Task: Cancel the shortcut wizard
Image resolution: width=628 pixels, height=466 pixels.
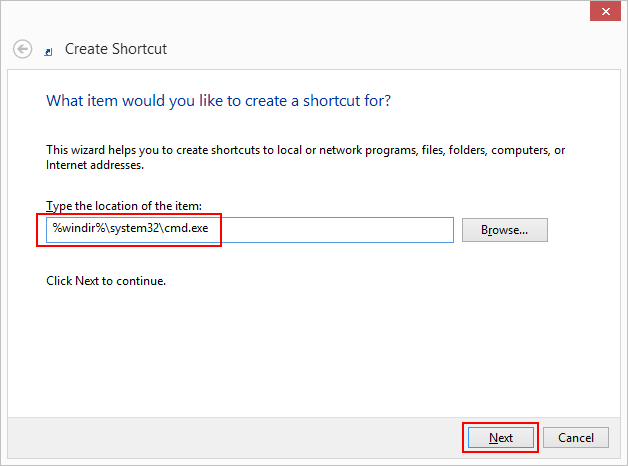Action: 576,437
